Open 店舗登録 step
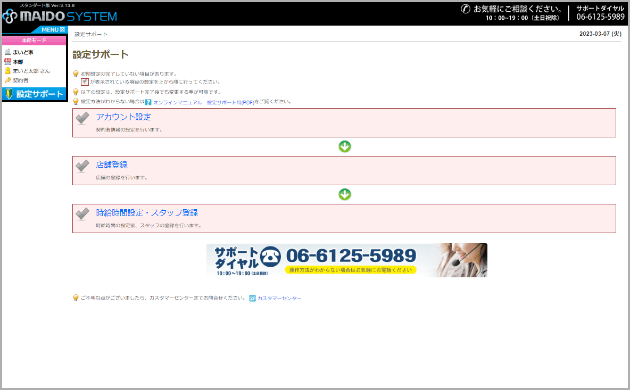This screenshot has width=630, height=390. click(x=111, y=165)
